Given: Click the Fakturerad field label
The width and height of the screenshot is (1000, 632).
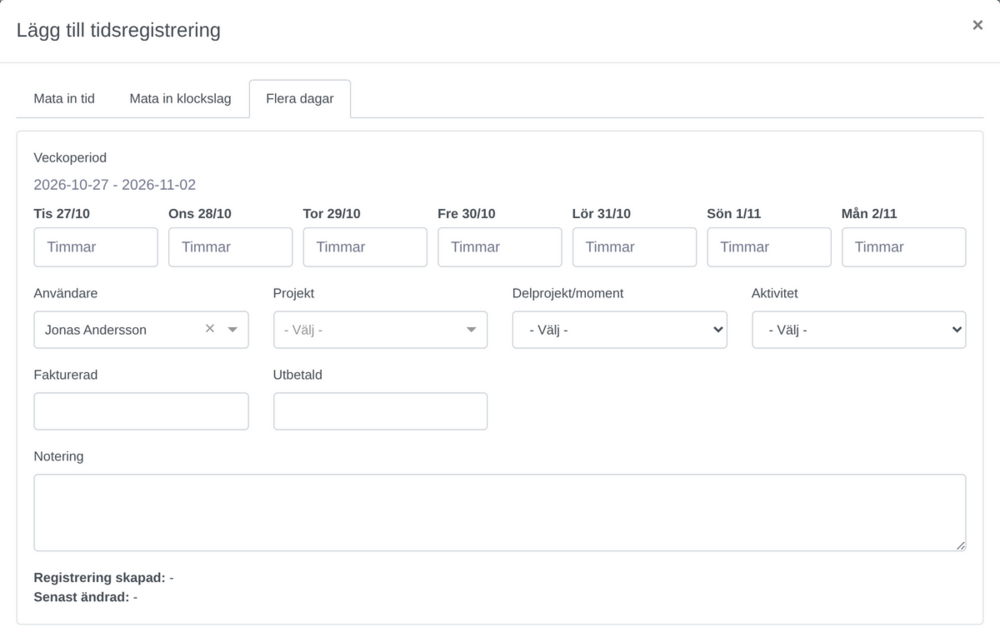Looking at the screenshot, I should (66, 375).
